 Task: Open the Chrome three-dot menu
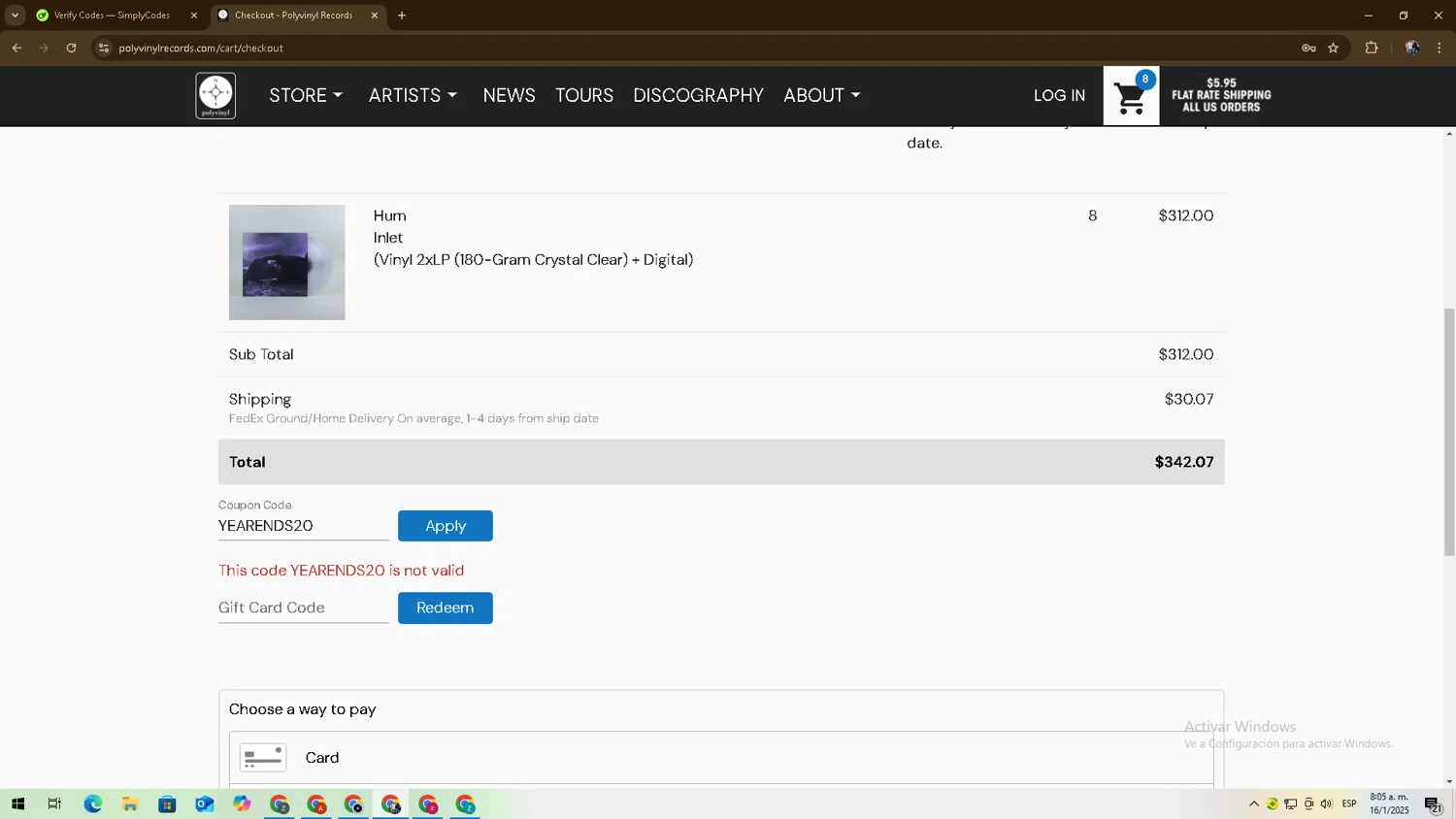(x=1439, y=48)
